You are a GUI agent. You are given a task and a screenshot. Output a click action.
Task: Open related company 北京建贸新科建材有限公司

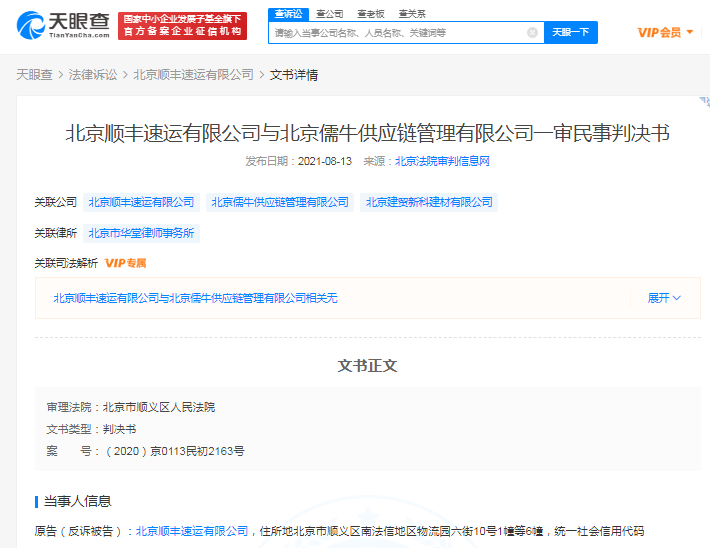pos(429,202)
